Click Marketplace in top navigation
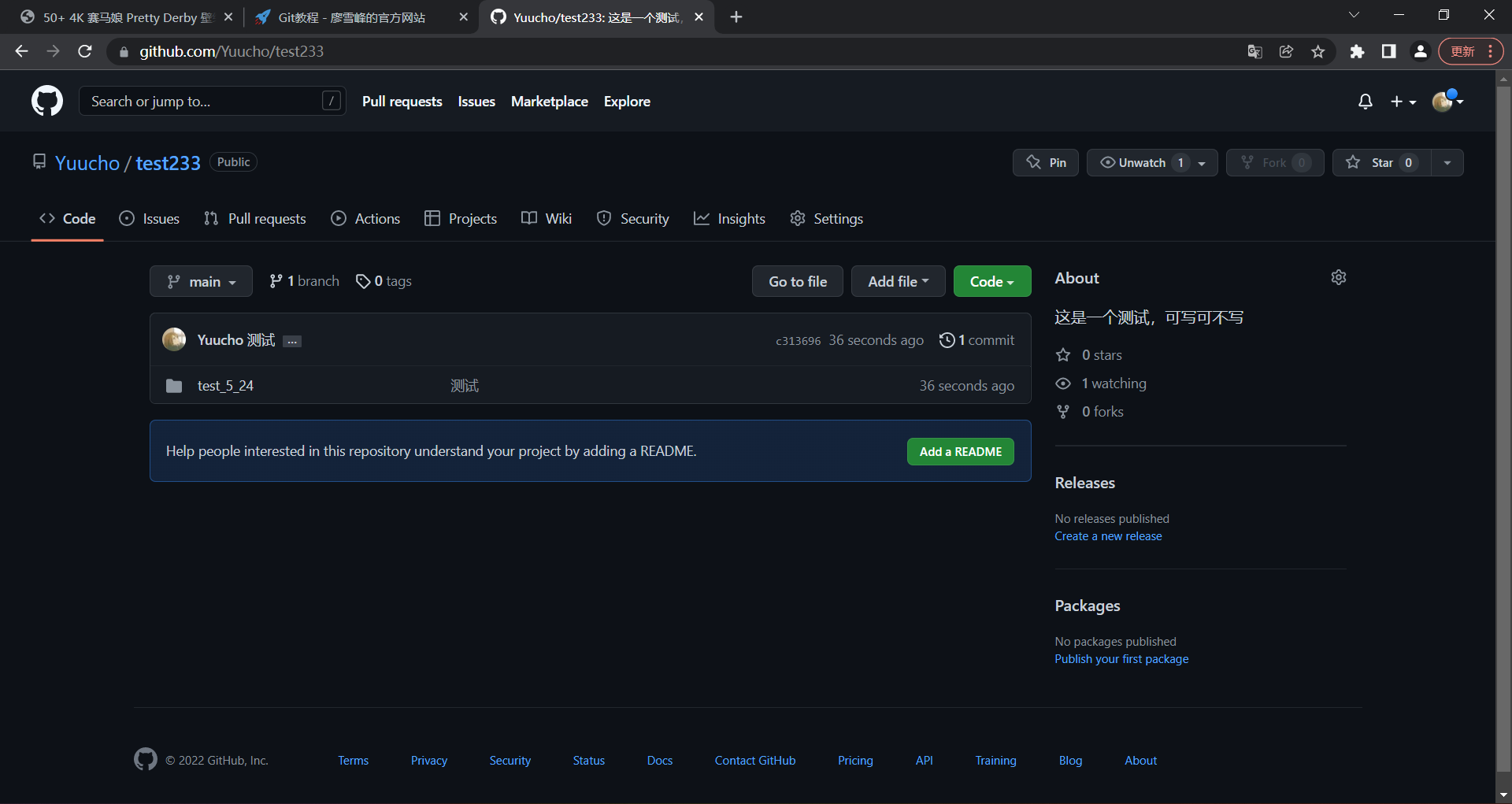 pyautogui.click(x=550, y=102)
